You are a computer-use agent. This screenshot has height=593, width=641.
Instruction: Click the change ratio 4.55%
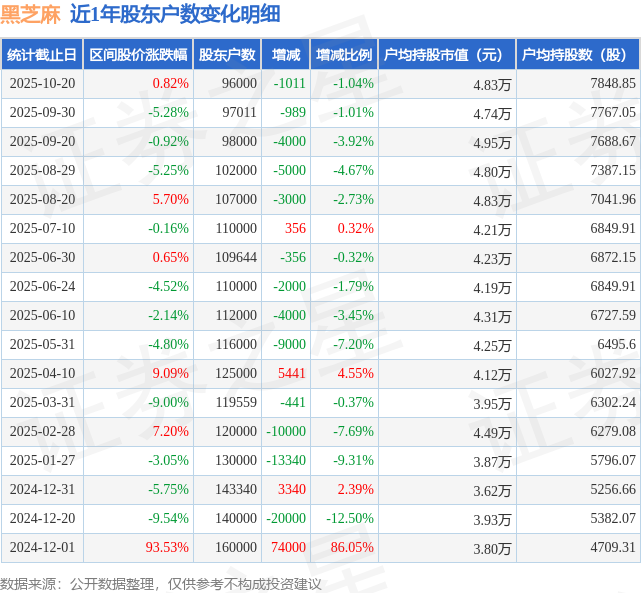coord(356,374)
